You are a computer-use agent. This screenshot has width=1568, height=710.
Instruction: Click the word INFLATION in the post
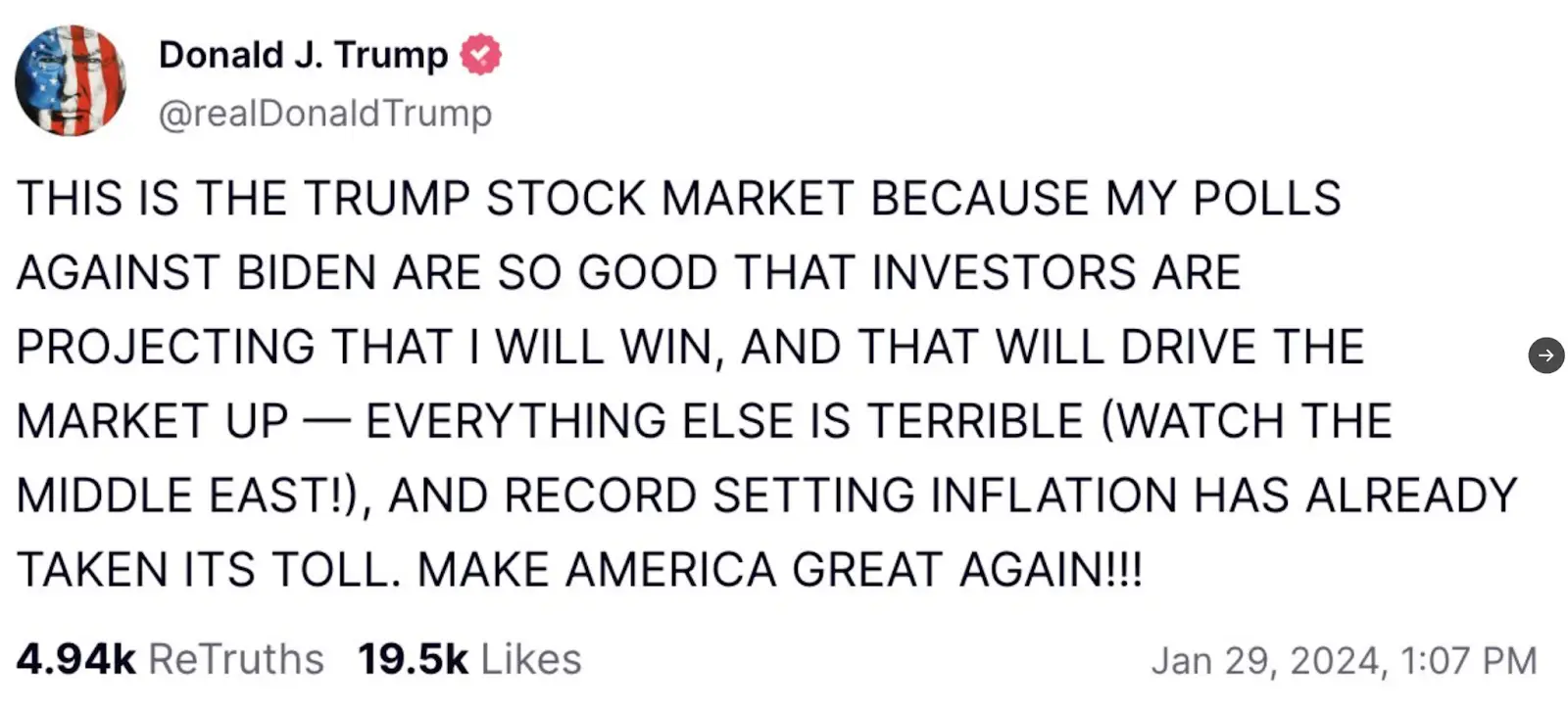click(1053, 496)
